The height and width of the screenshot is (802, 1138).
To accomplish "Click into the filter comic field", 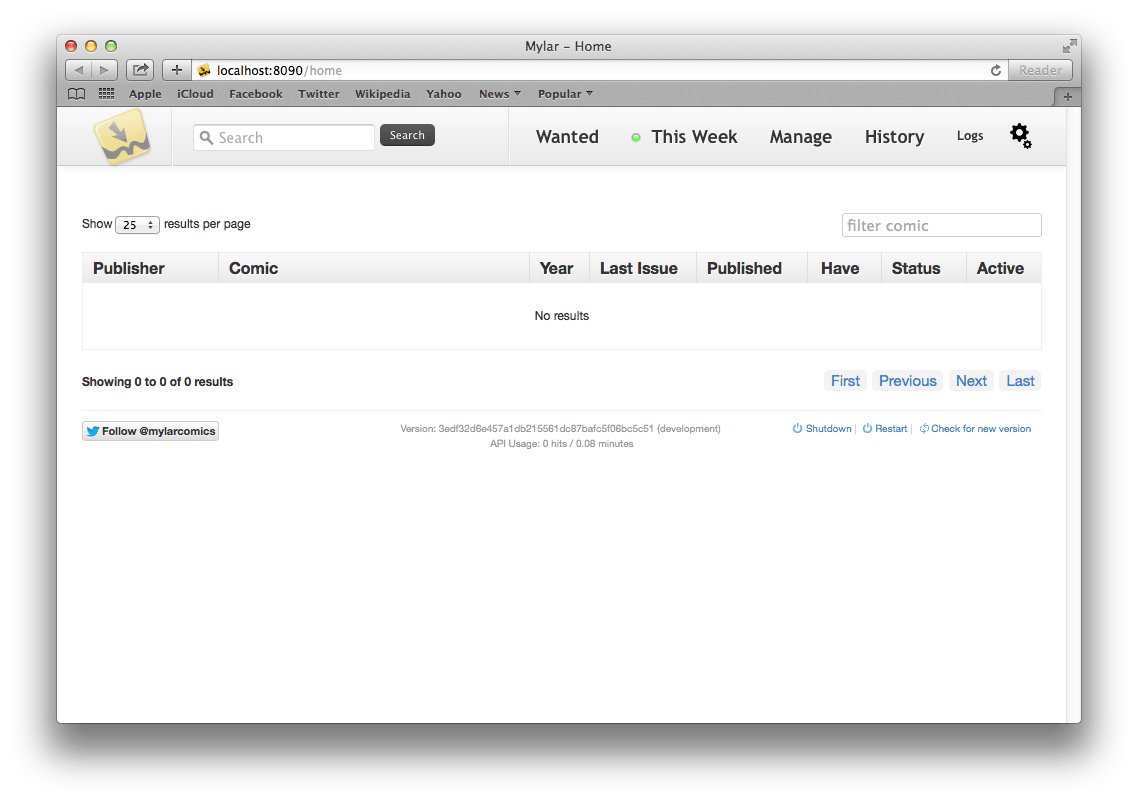I will [941, 225].
